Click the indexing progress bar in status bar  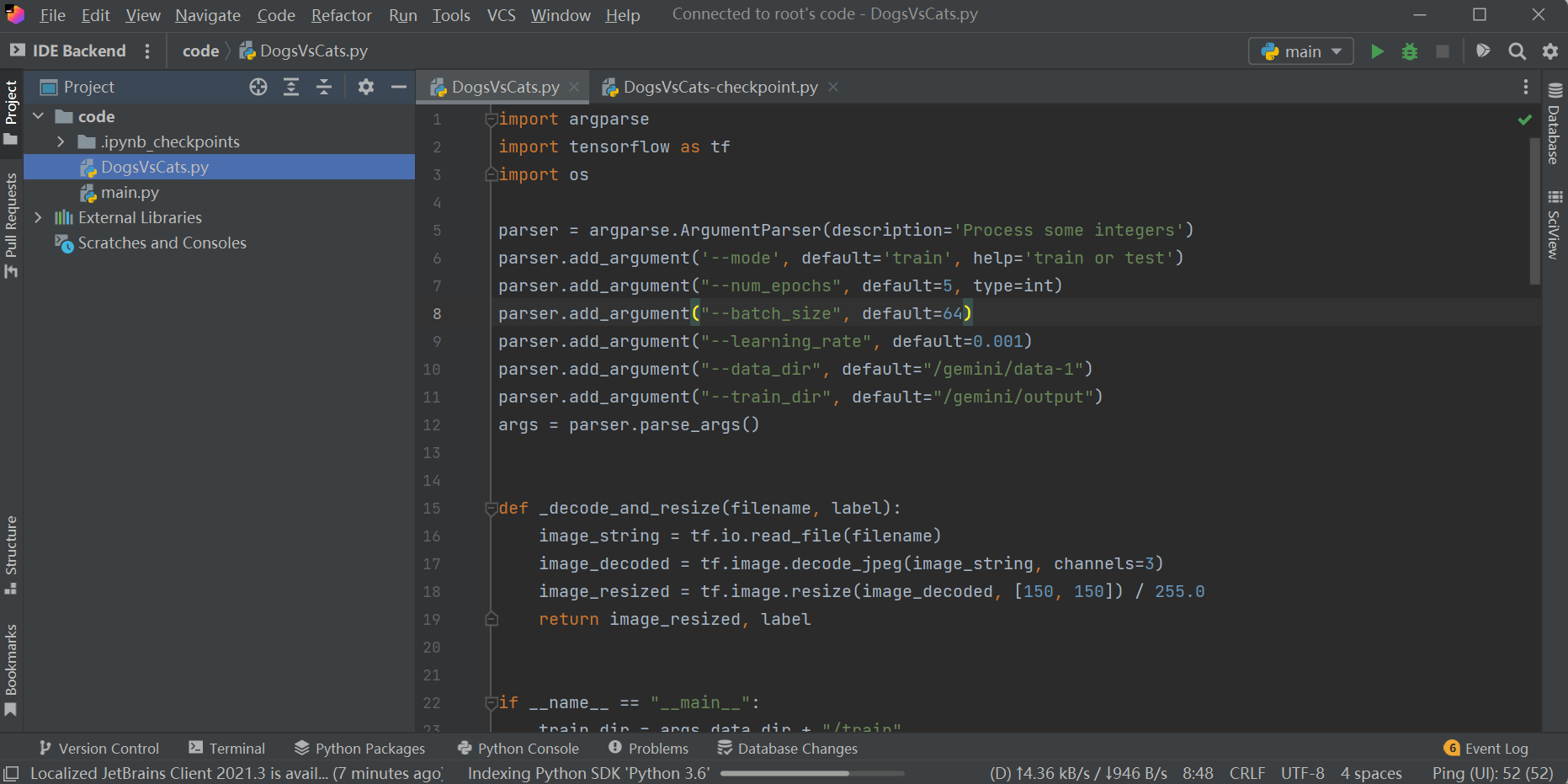(812, 773)
